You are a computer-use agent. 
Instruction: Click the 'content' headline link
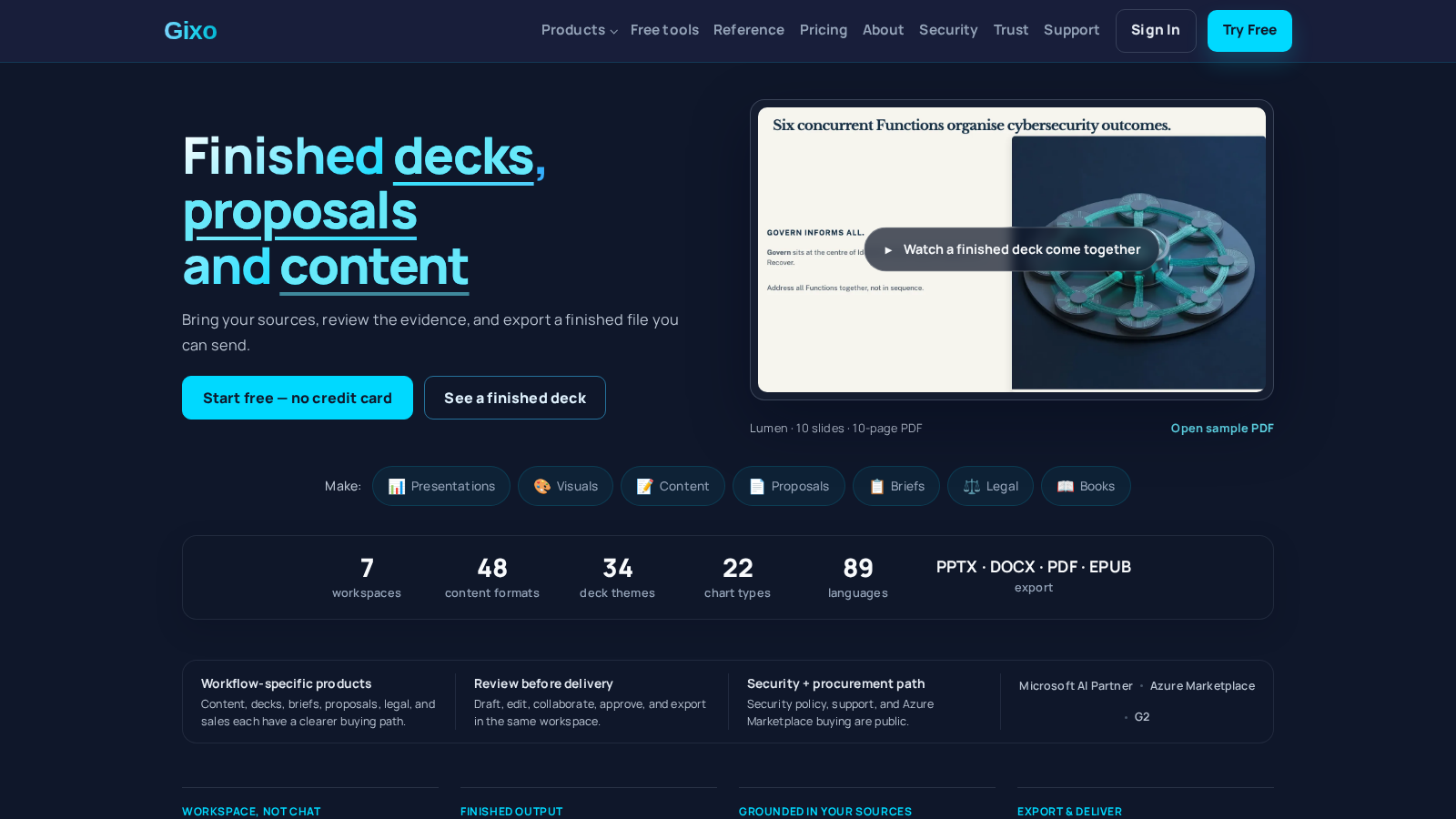374,267
